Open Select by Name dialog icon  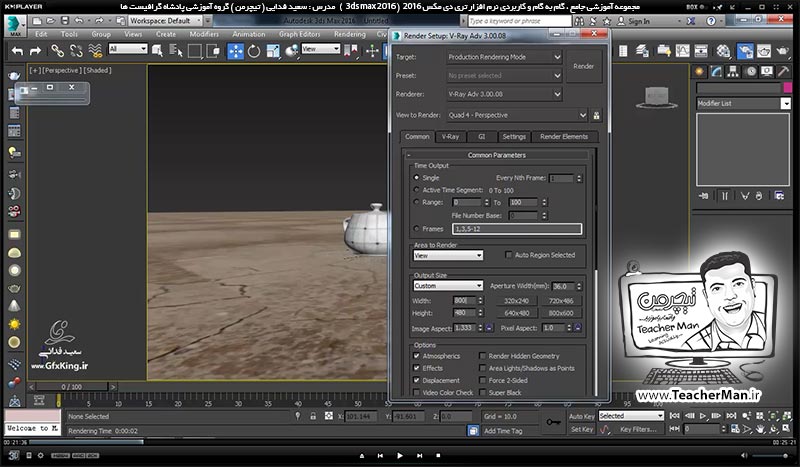click(176, 51)
